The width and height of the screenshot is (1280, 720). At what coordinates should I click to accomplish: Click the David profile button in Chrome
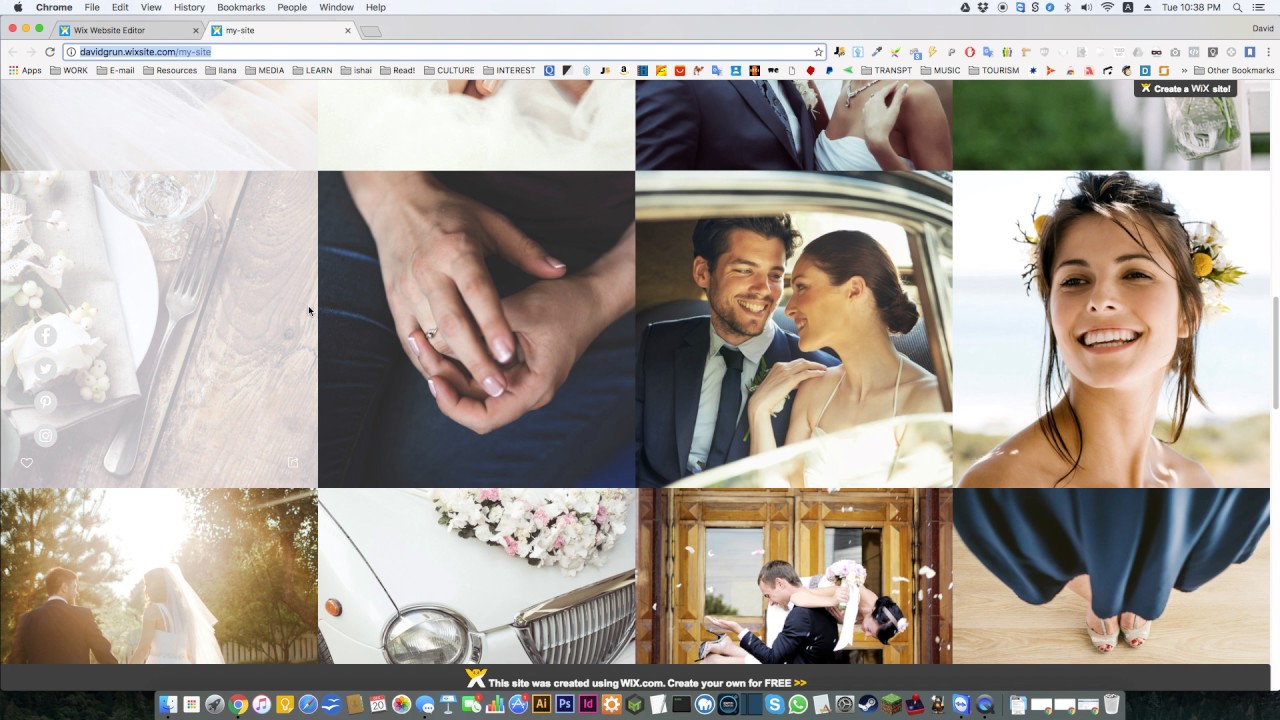point(1262,29)
